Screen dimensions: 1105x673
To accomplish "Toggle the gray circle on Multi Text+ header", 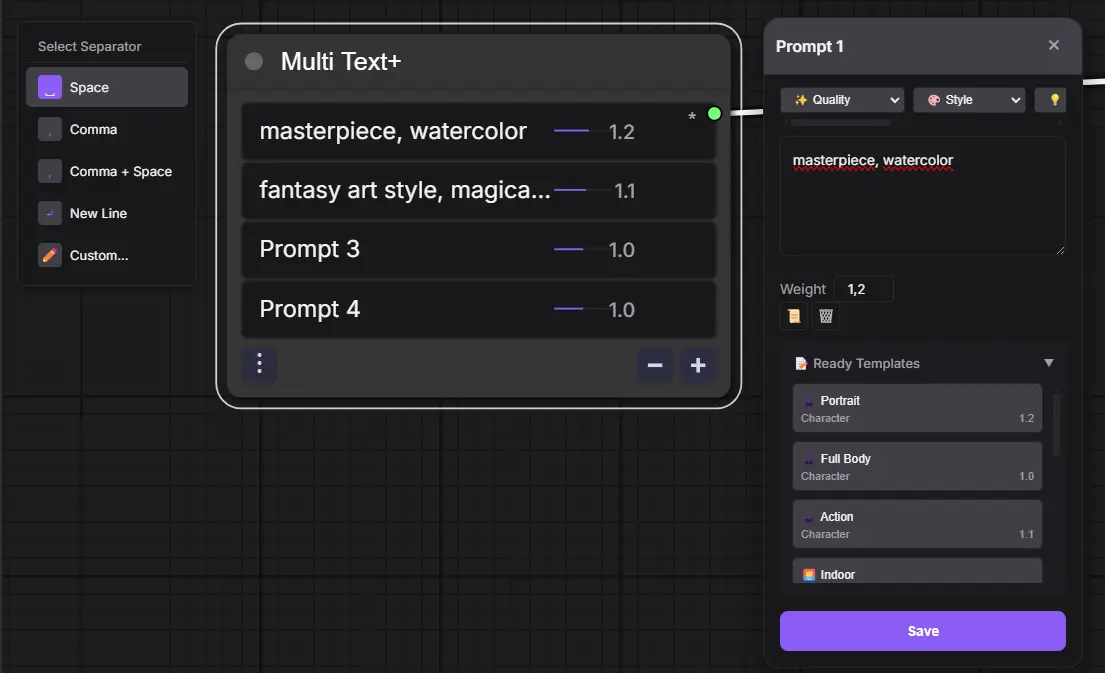I will 254,62.
